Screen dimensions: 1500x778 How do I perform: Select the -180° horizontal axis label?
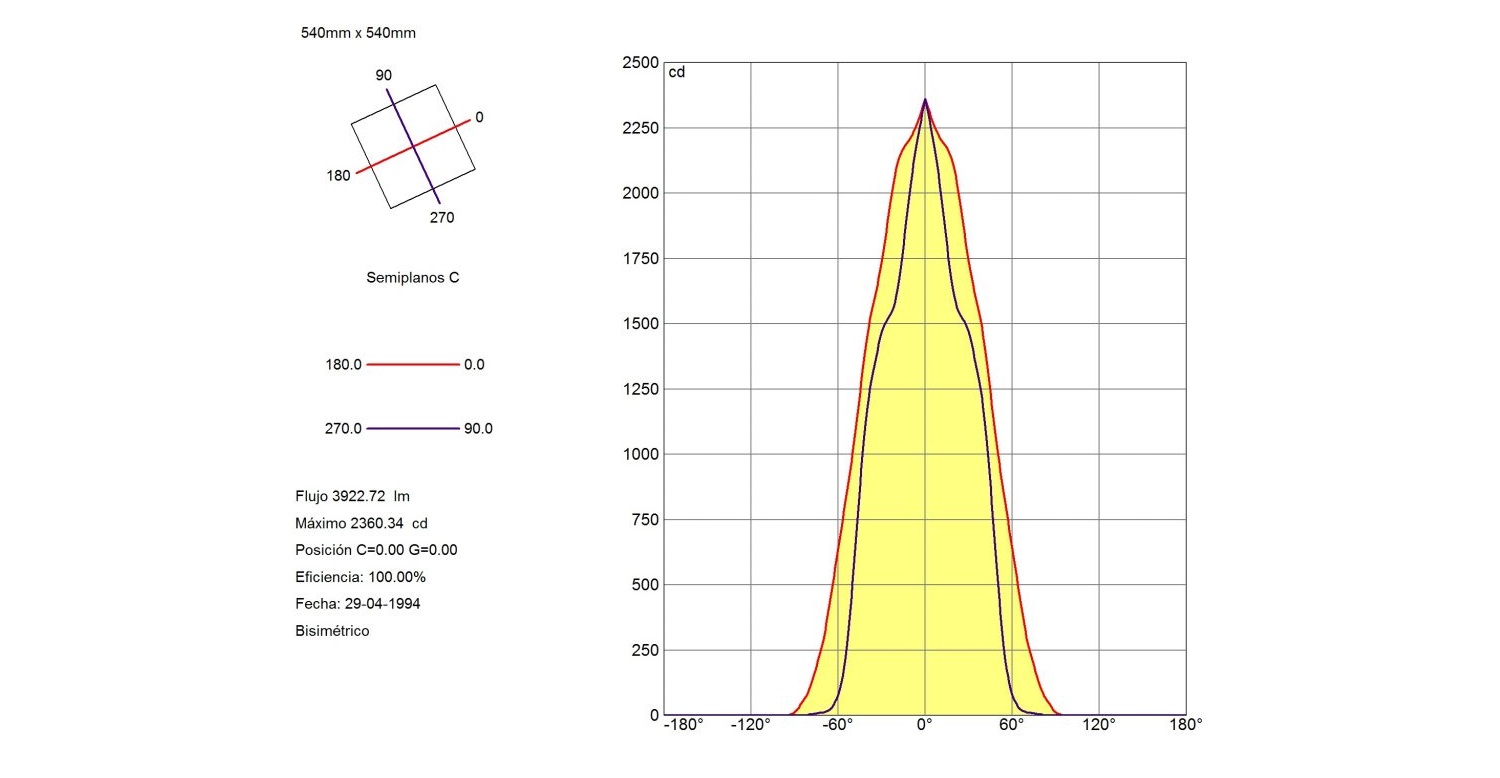(x=683, y=725)
